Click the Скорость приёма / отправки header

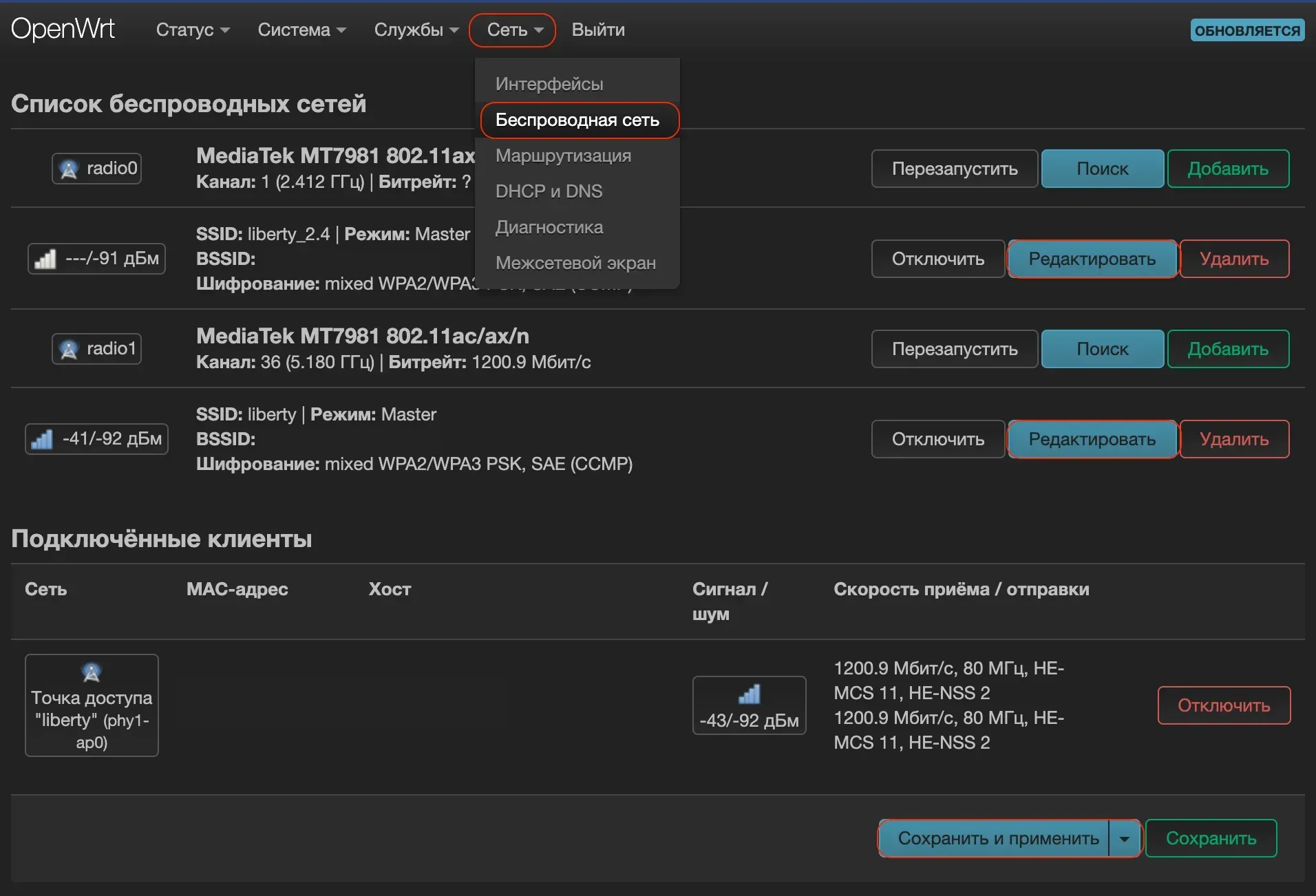click(x=962, y=589)
